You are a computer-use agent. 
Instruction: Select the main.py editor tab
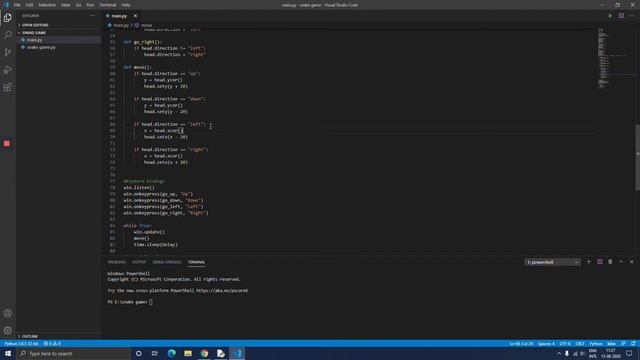[119, 16]
